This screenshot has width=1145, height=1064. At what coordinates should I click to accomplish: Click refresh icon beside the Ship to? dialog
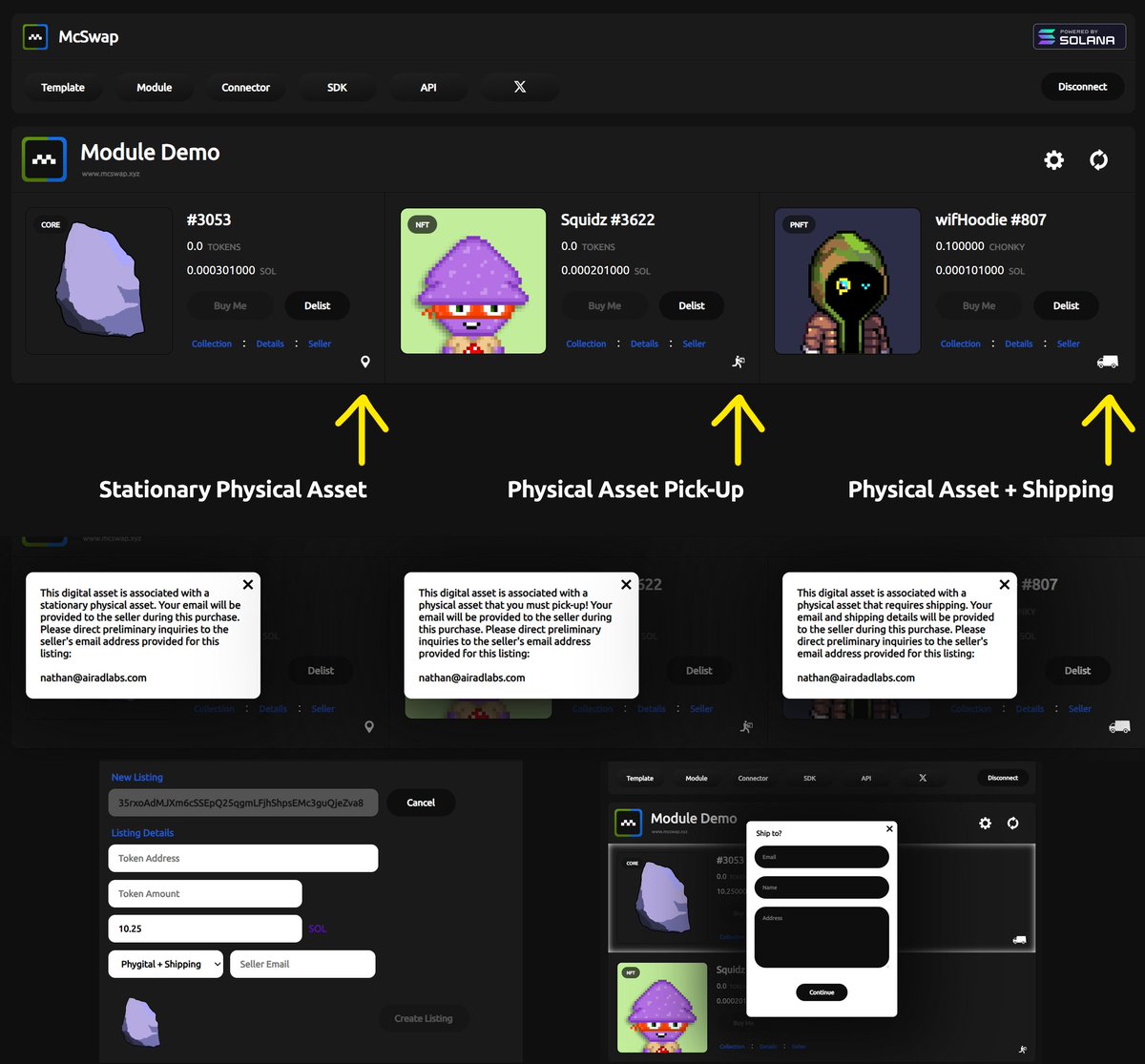click(1013, 823)
